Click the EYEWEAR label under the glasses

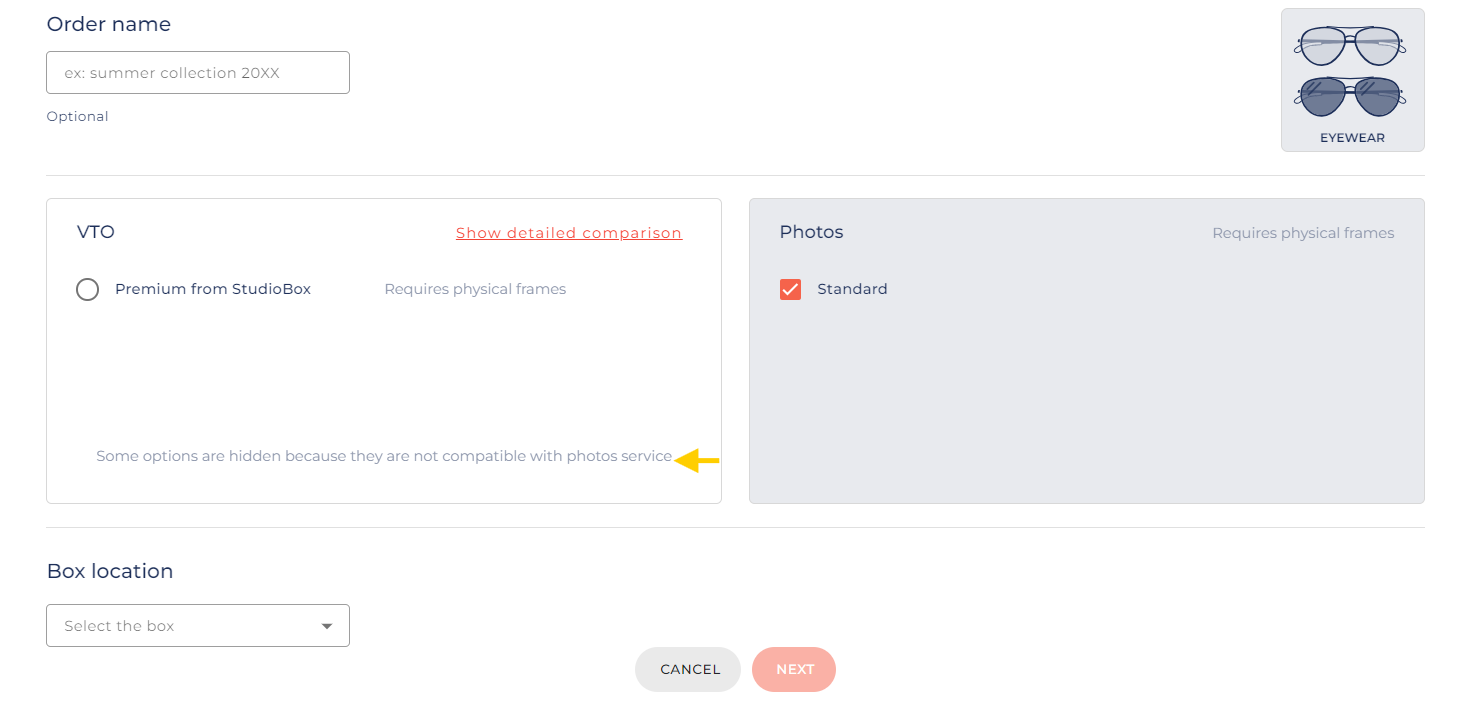click(x=1352, y=138)
